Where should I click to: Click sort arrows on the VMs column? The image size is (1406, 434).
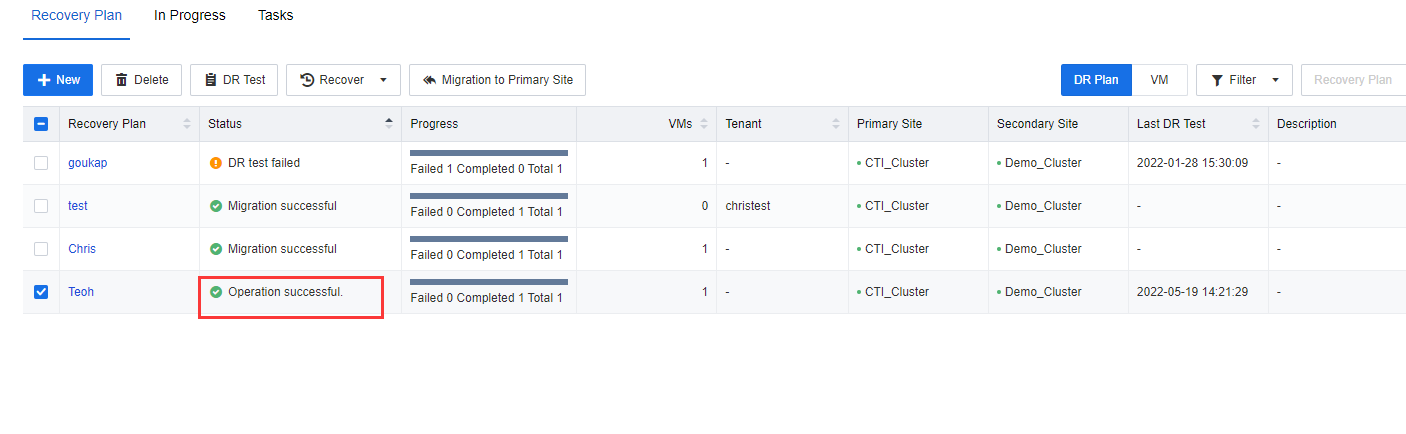[x=704, y=124]
